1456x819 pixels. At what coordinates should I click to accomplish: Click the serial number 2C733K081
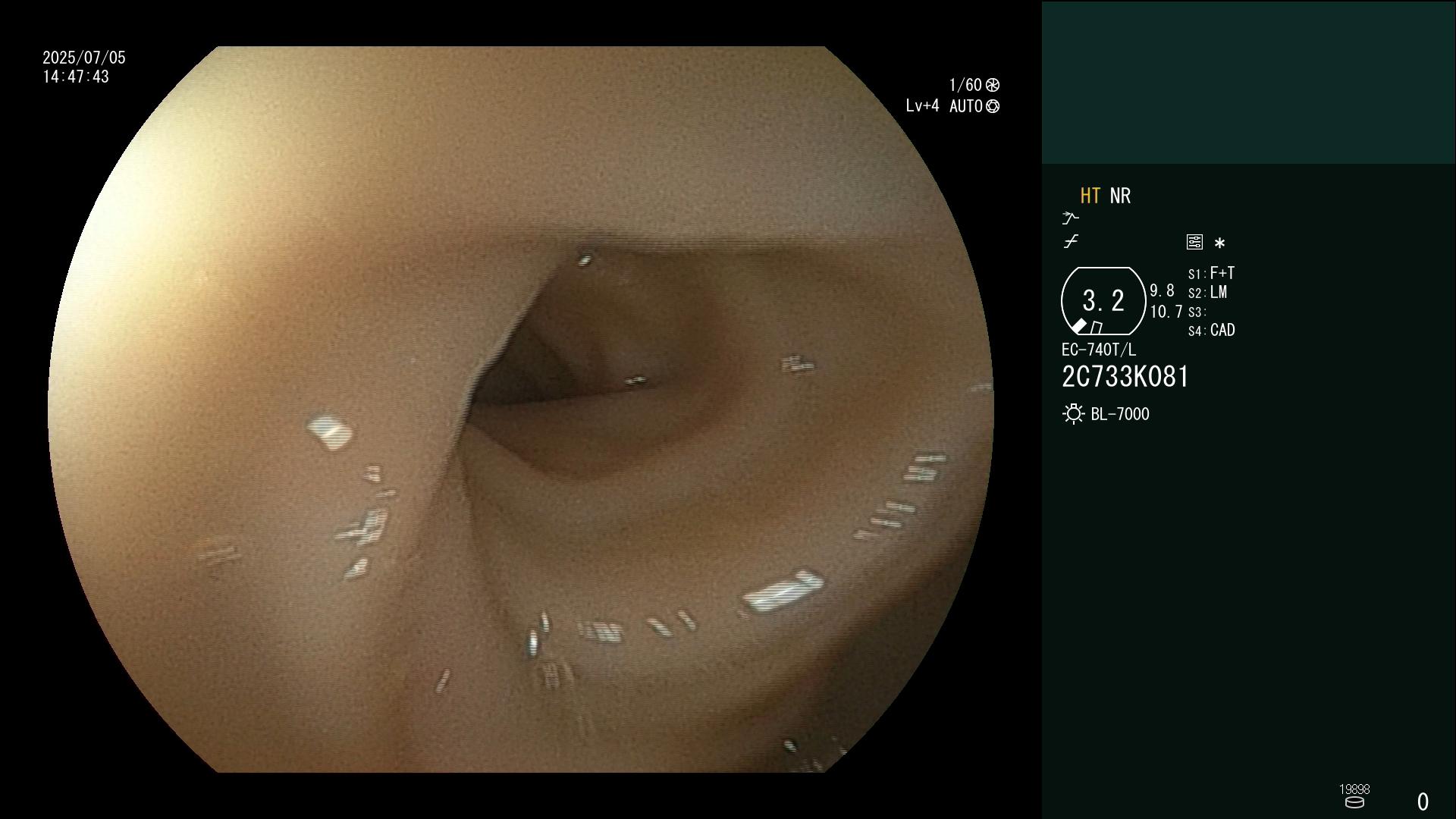tap(1125, 377)
